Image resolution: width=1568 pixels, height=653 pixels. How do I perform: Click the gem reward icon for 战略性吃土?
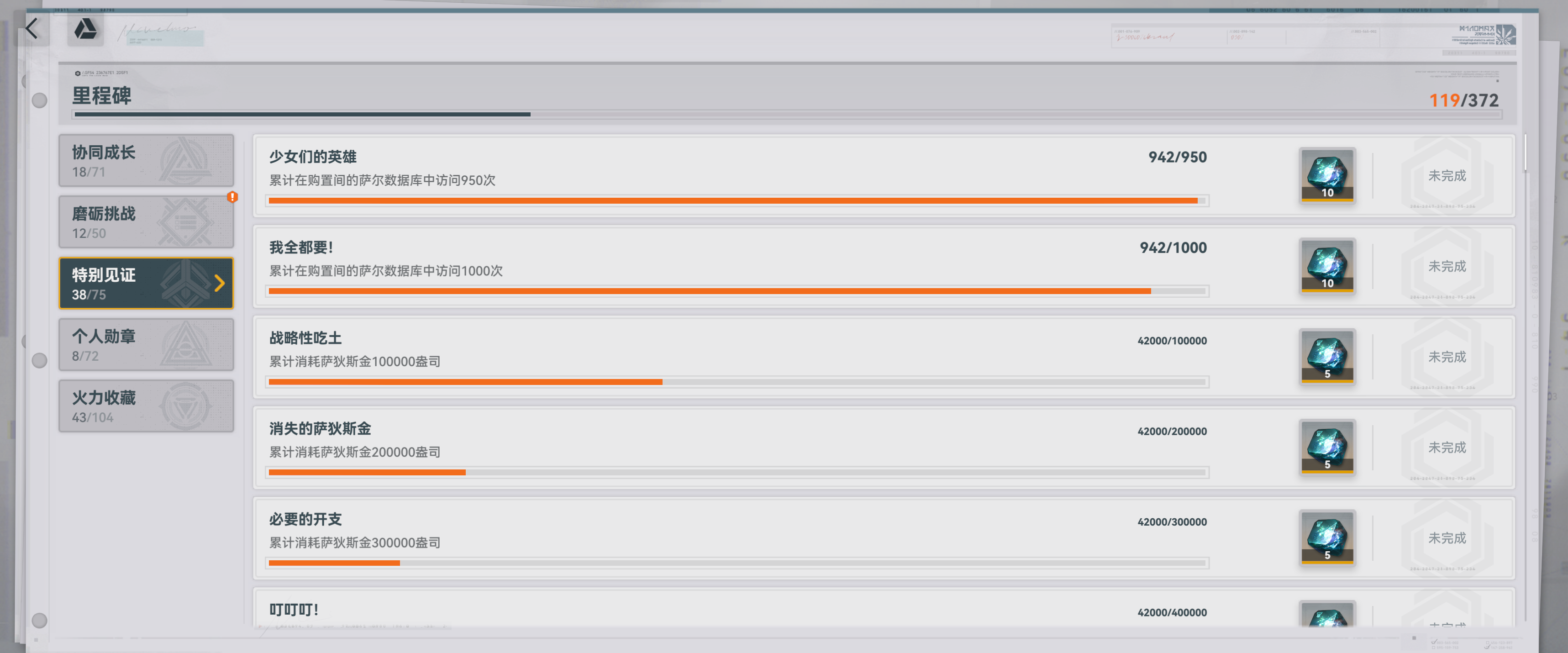[1327, 356]
